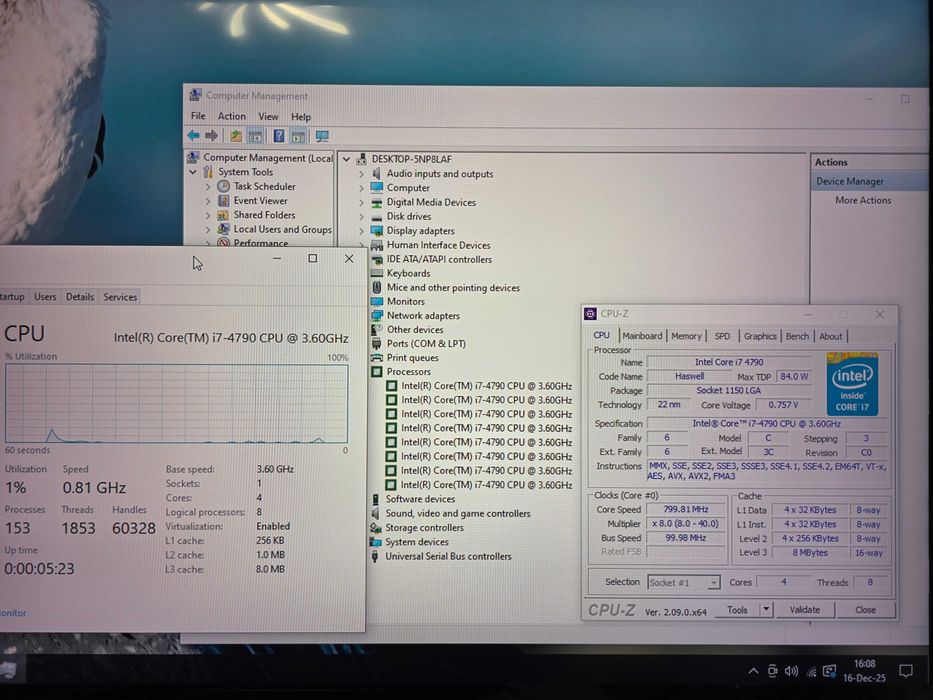This screenshot has height=700, width=933.
Task: Expand Audio inputs and outputs
Action: click(361, 174)
